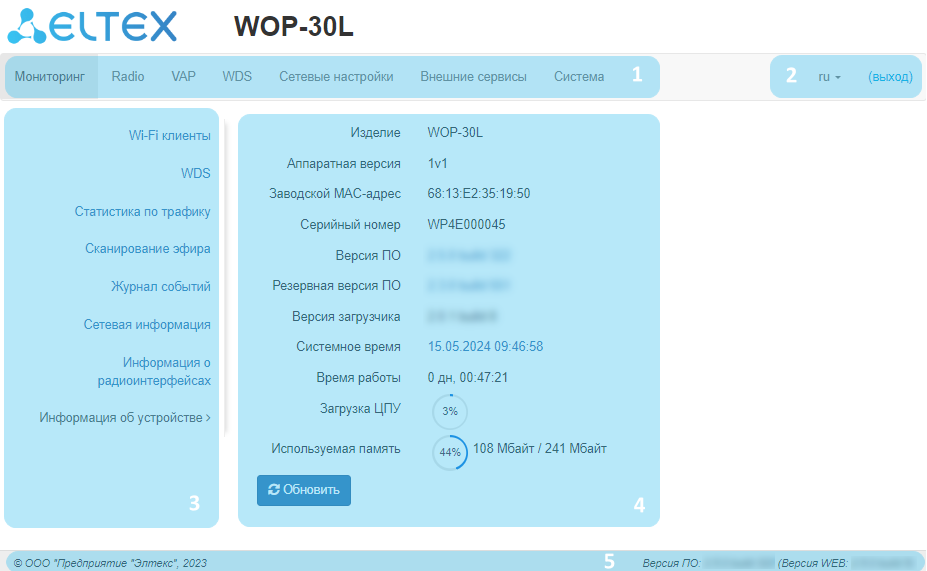Click the Изделие value WOP-30L
Image resolution: width=927 pixels, height=571 pixels.
pos(455,132)
